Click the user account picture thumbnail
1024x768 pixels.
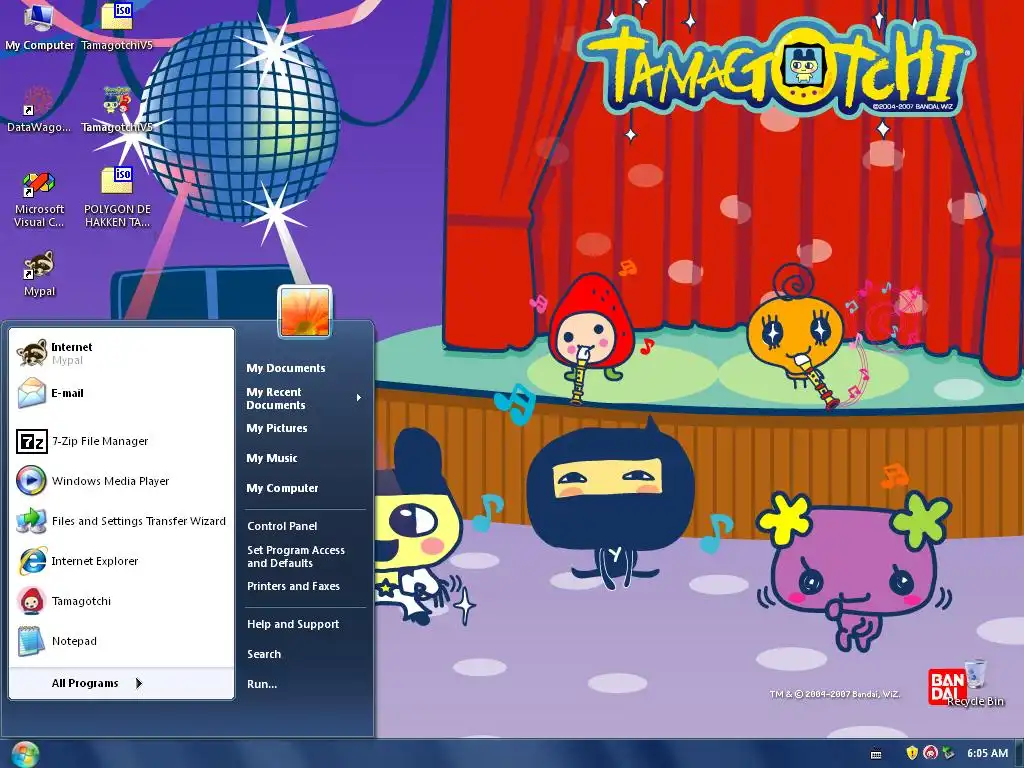(x=305, y=312)
